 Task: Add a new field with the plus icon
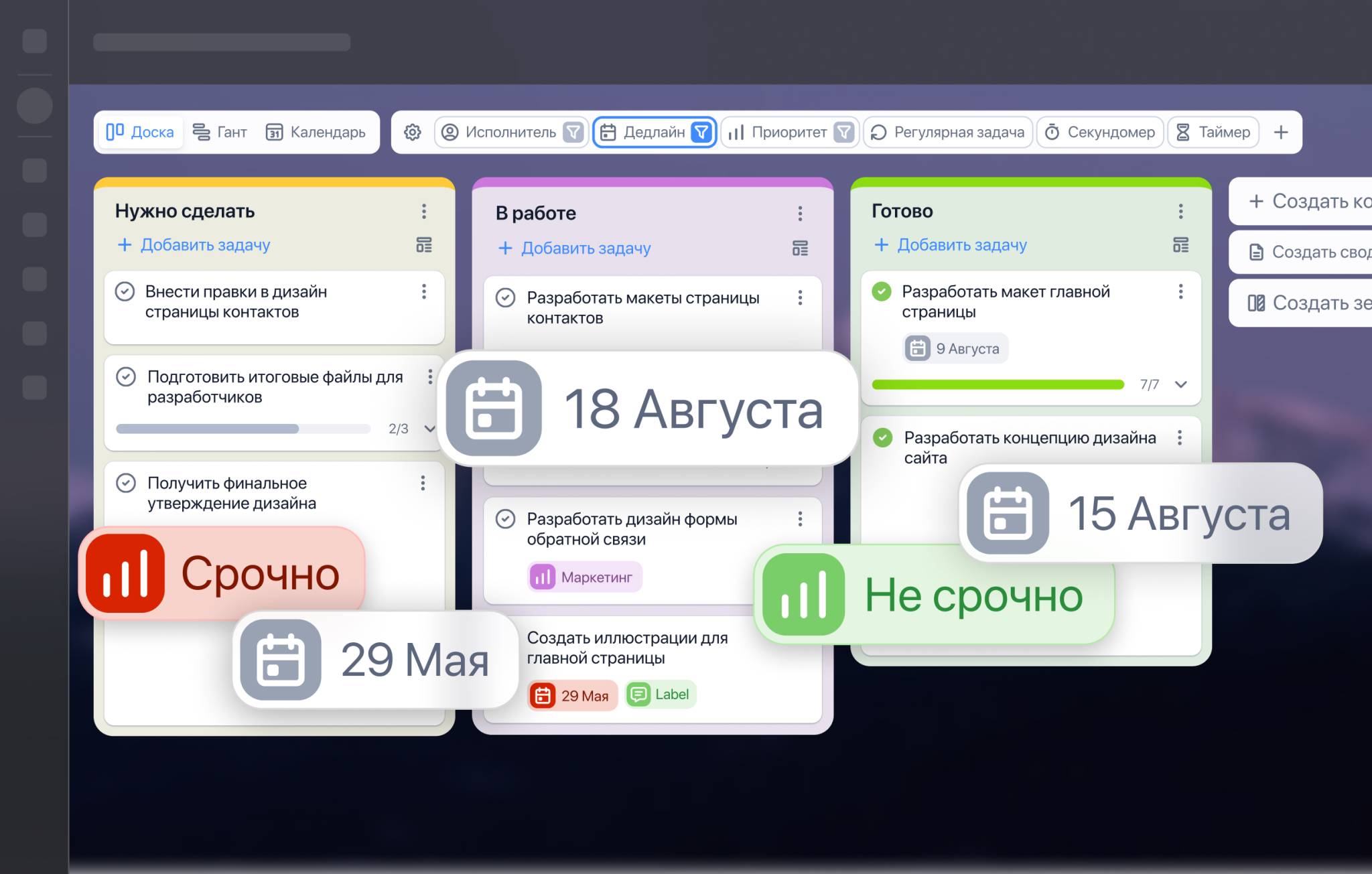[1280, 133]
